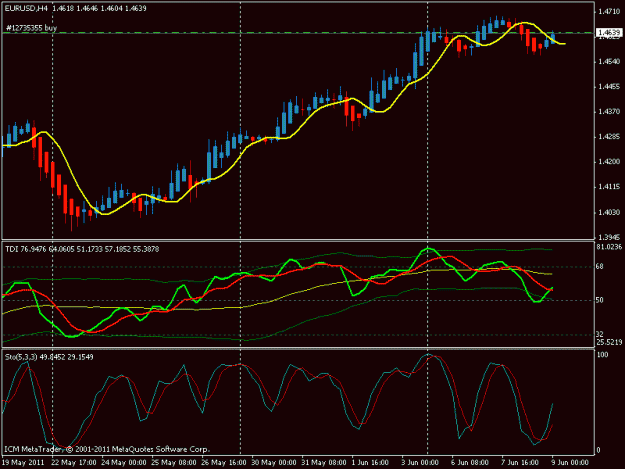Click the 24 May 00:00 time label

[x=124, y=463]
